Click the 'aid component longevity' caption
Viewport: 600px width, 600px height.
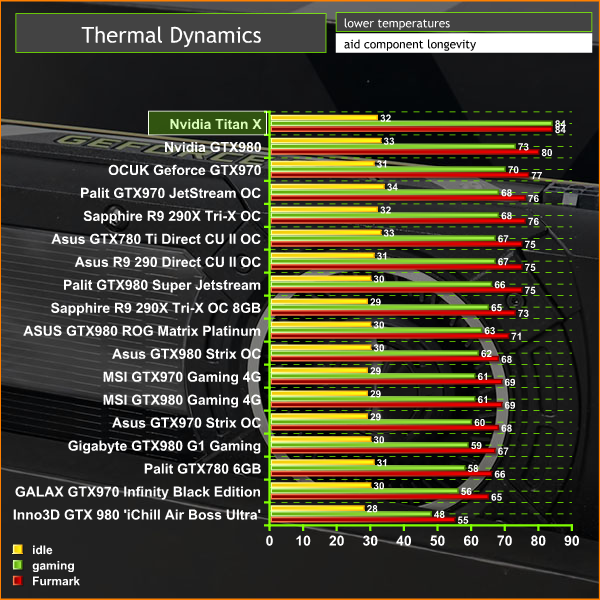(410, 44)
